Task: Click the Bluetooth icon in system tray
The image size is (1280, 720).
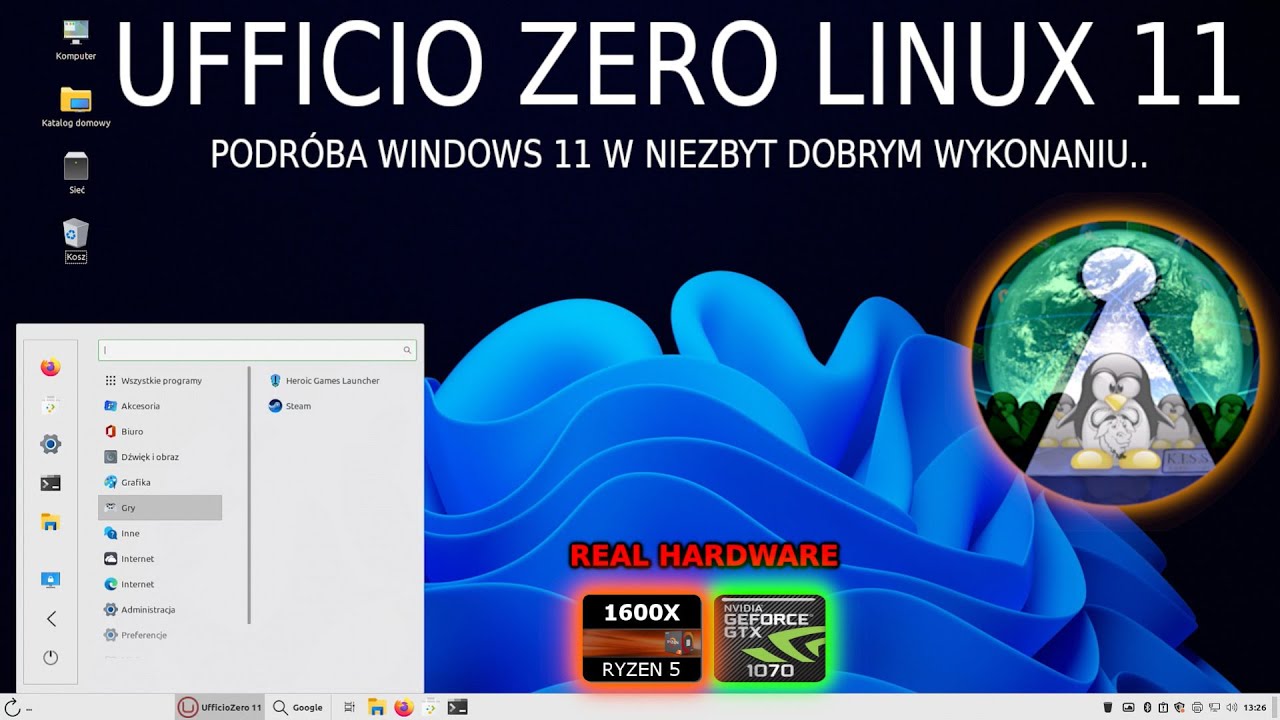Action: (x=1148, y=707)
